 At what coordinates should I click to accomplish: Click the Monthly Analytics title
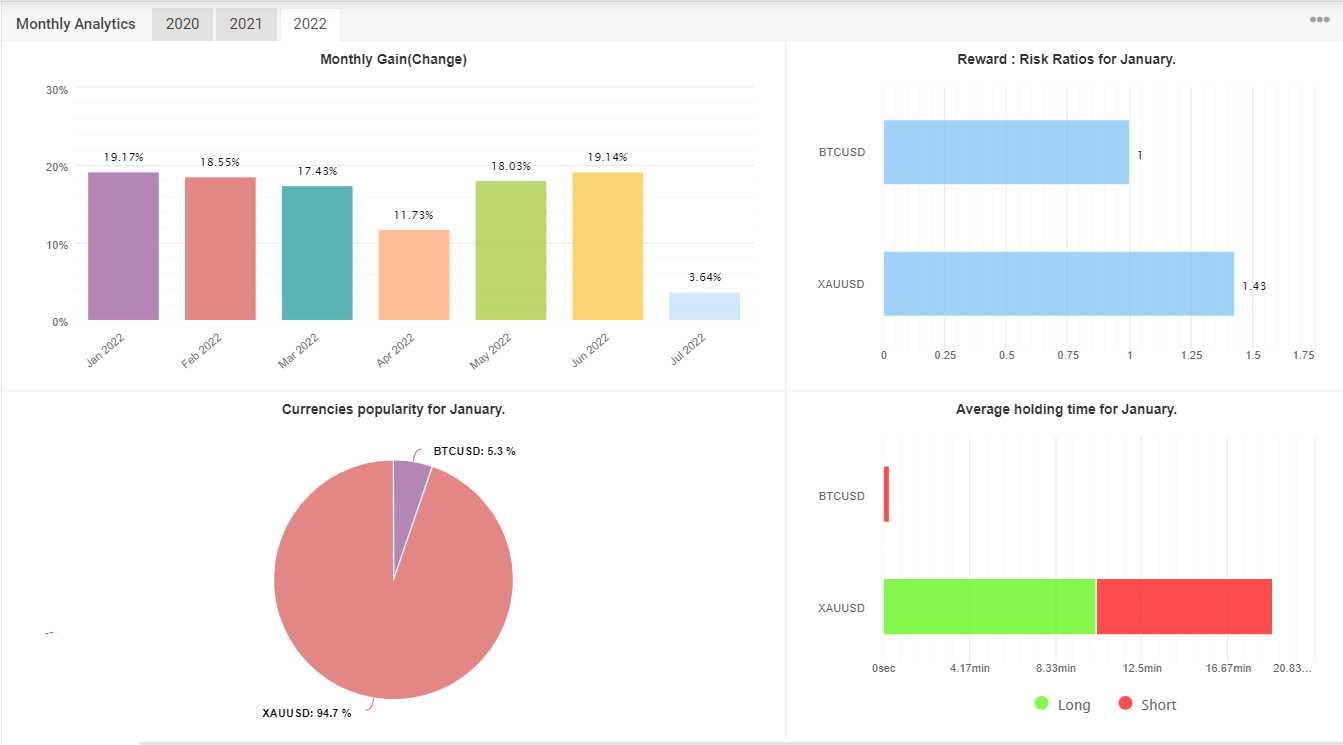76,24
